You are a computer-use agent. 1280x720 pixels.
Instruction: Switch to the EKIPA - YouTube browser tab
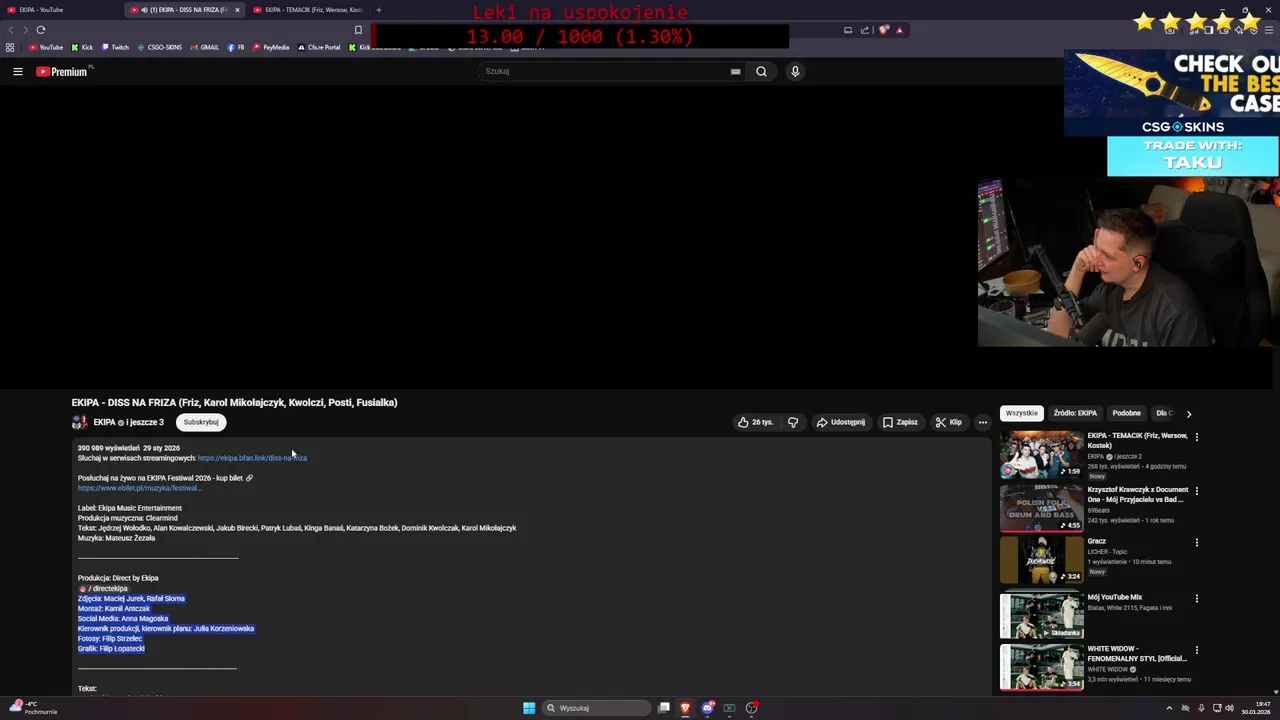(x=60, y=10)
